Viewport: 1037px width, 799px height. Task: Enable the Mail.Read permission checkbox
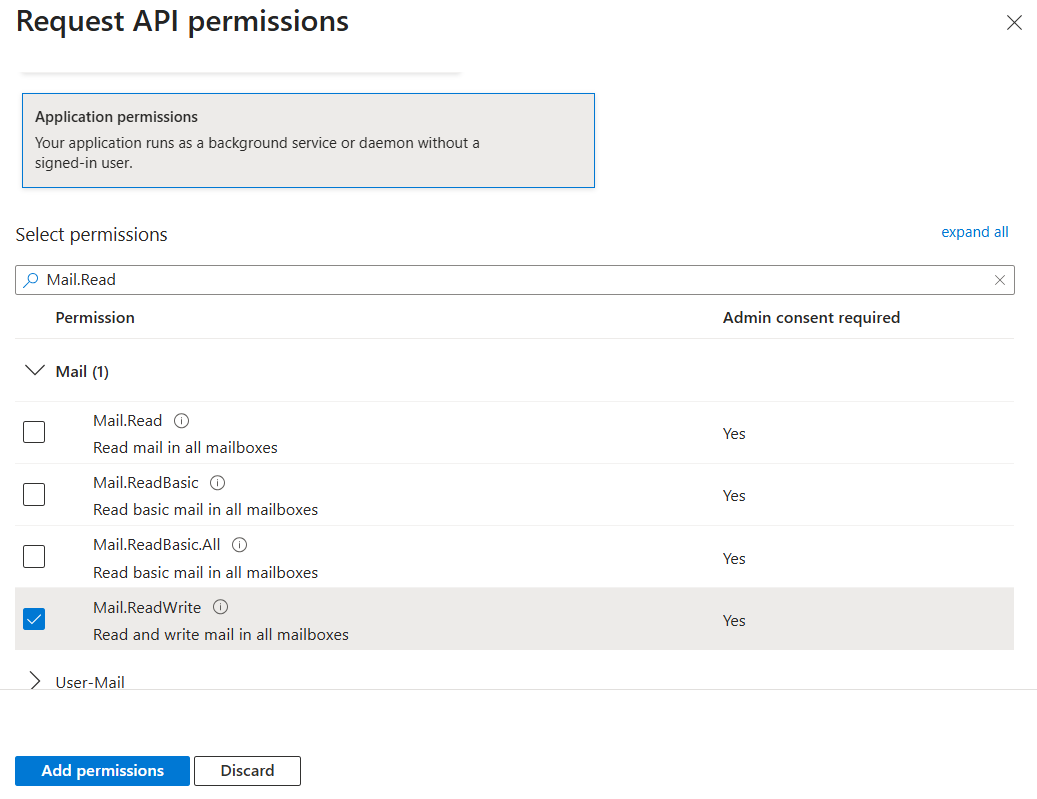pyautogui.click(x=34, y=432)
